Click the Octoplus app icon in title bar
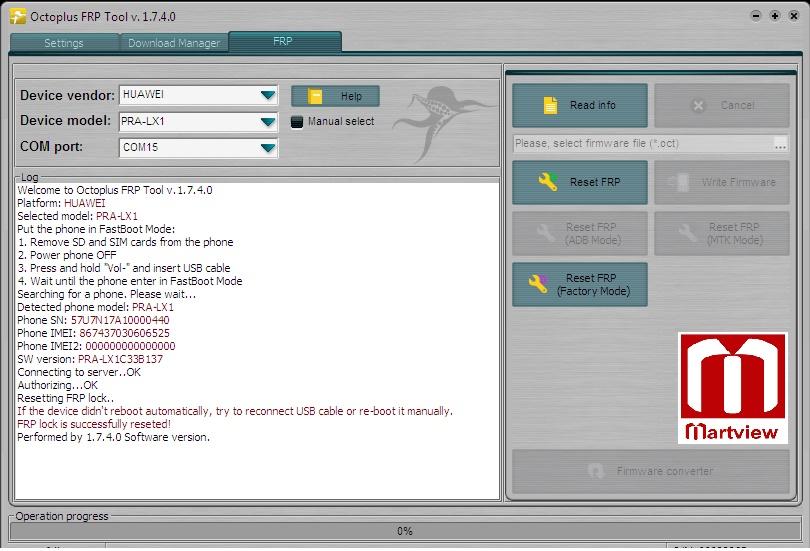Screen dimensions: 810x551 [x=17, y=16]
